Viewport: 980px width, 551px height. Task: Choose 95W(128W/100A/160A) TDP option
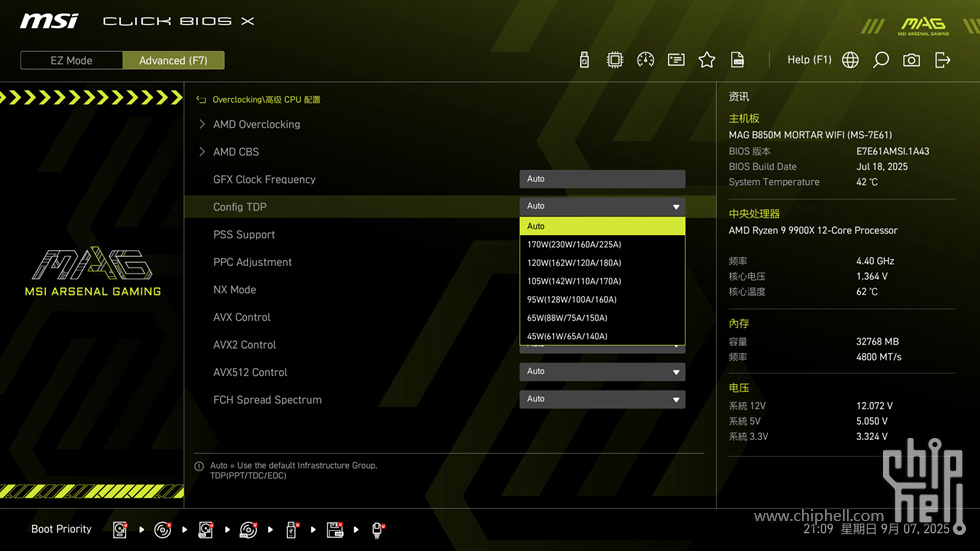(602, 300)
